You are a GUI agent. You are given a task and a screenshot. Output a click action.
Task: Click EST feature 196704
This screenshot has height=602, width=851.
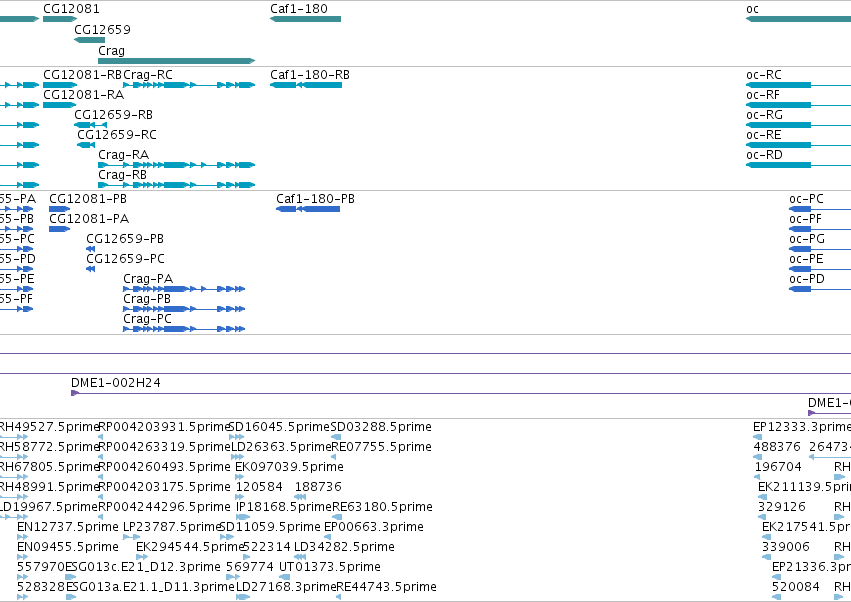tap(758, 477)
